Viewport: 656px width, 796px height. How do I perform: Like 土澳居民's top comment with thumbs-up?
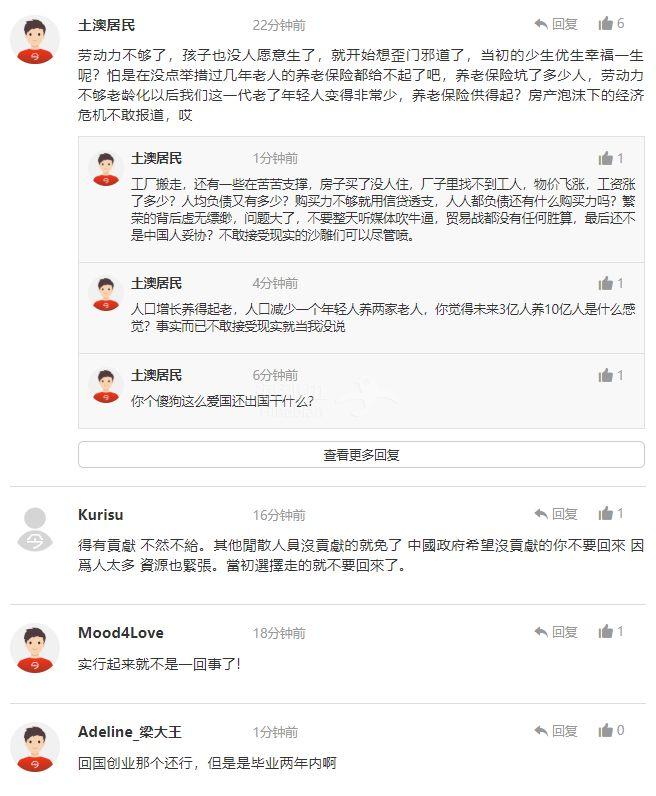click(606, 24)
